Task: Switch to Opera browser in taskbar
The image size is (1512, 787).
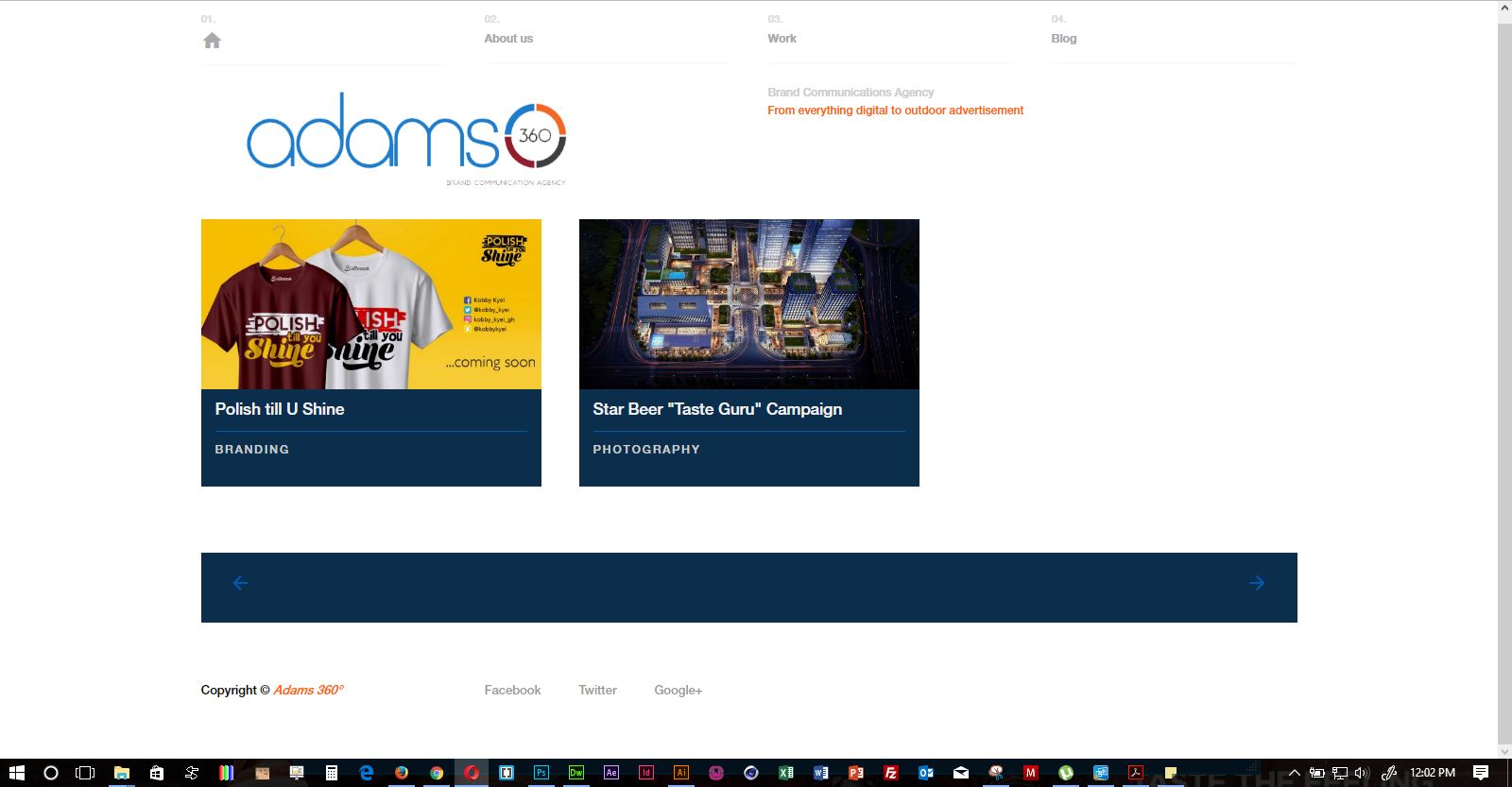Action: pos(472,773)
